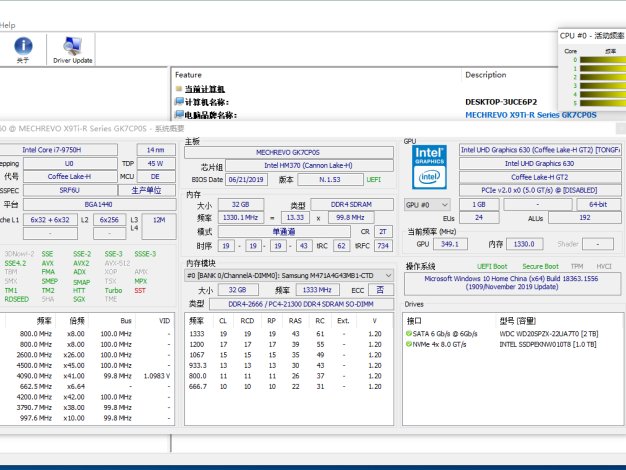Select the 933.3 memory timing row
This screenshot has width=626, height=470.
tap(289, 365)
